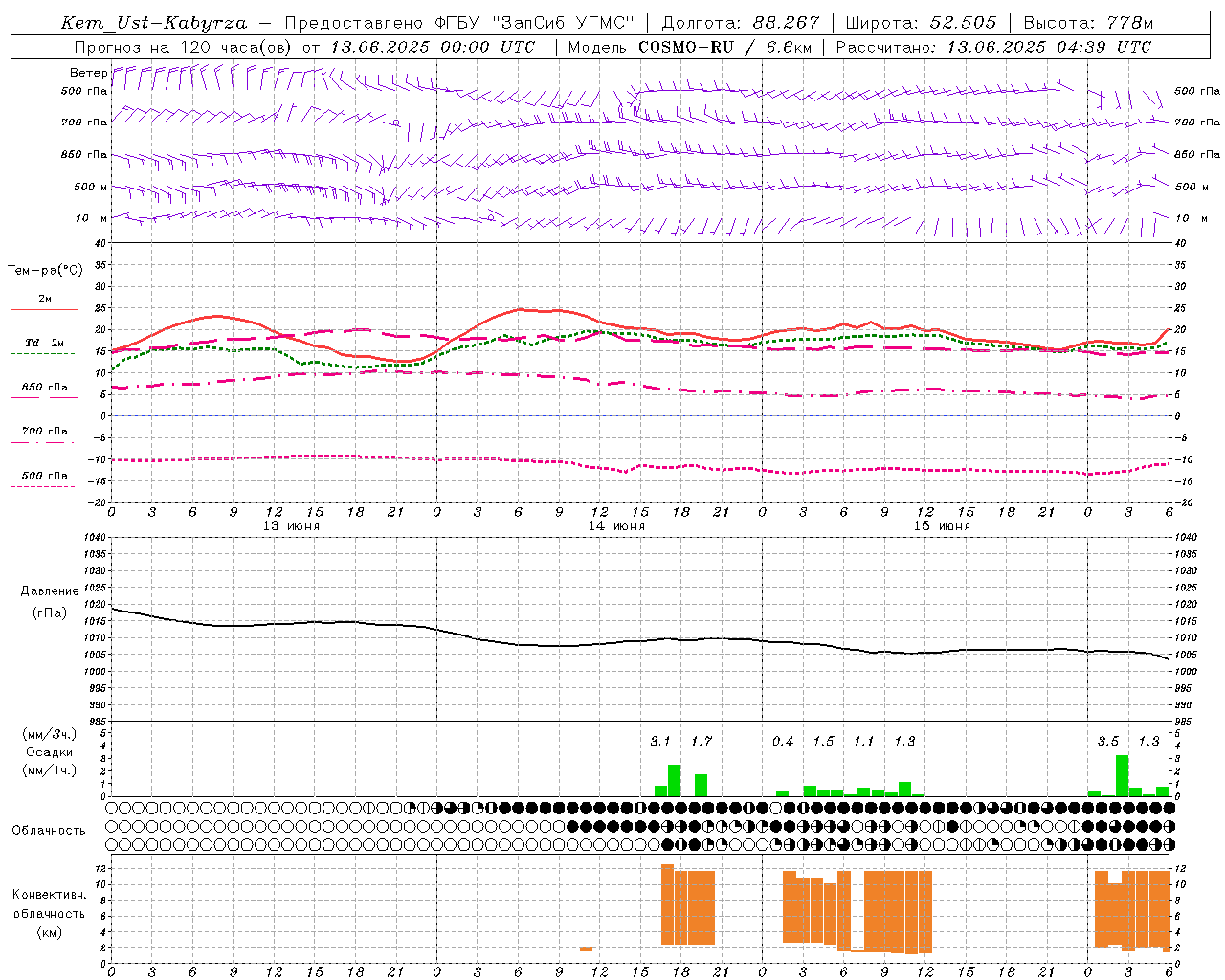Image resolution: width=1225 pixels, height=980 pixels.
Task: Click the (гПа) pressure unit label
Action: click(x=50, y=612)
